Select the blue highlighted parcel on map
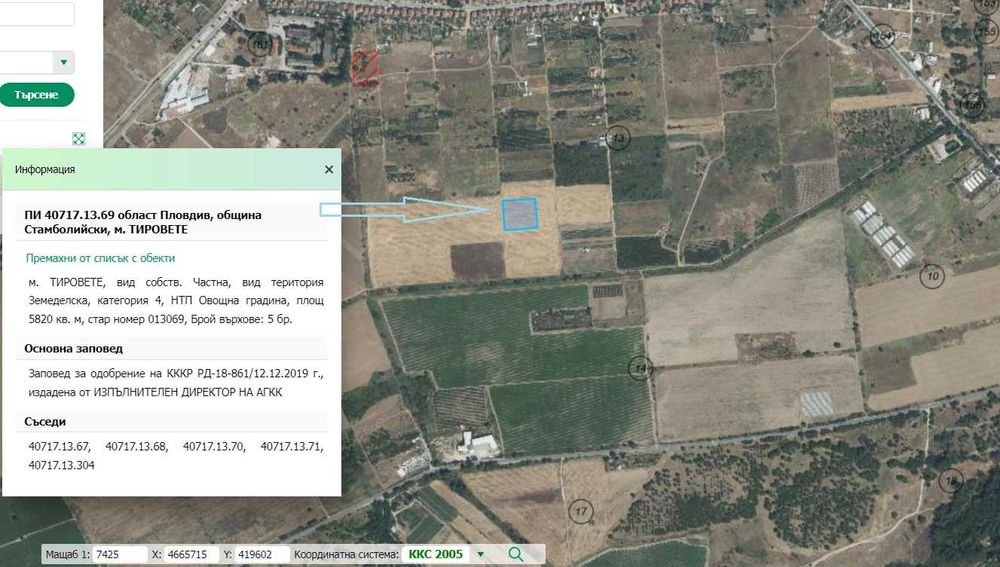 point(519,214)
